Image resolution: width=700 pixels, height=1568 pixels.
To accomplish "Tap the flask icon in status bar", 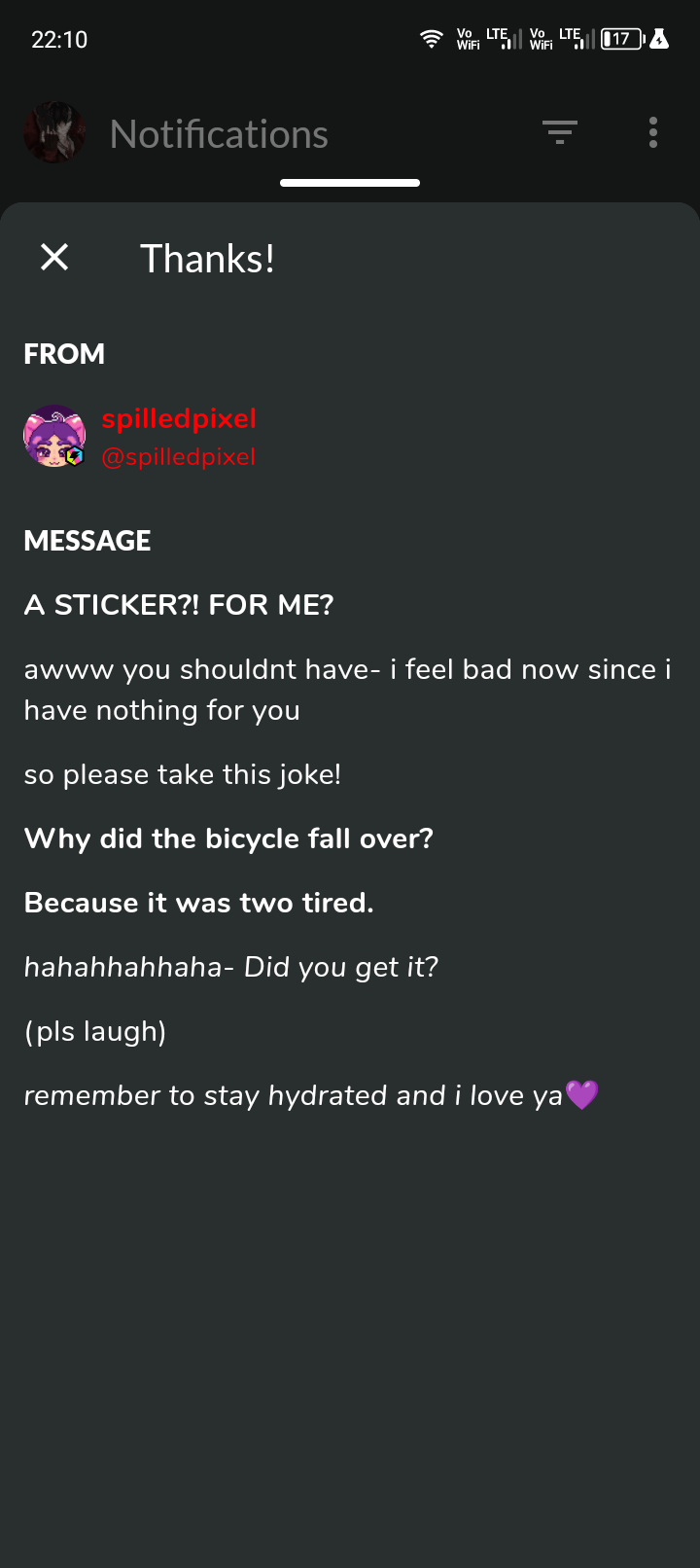I will [x=659, y=39].
